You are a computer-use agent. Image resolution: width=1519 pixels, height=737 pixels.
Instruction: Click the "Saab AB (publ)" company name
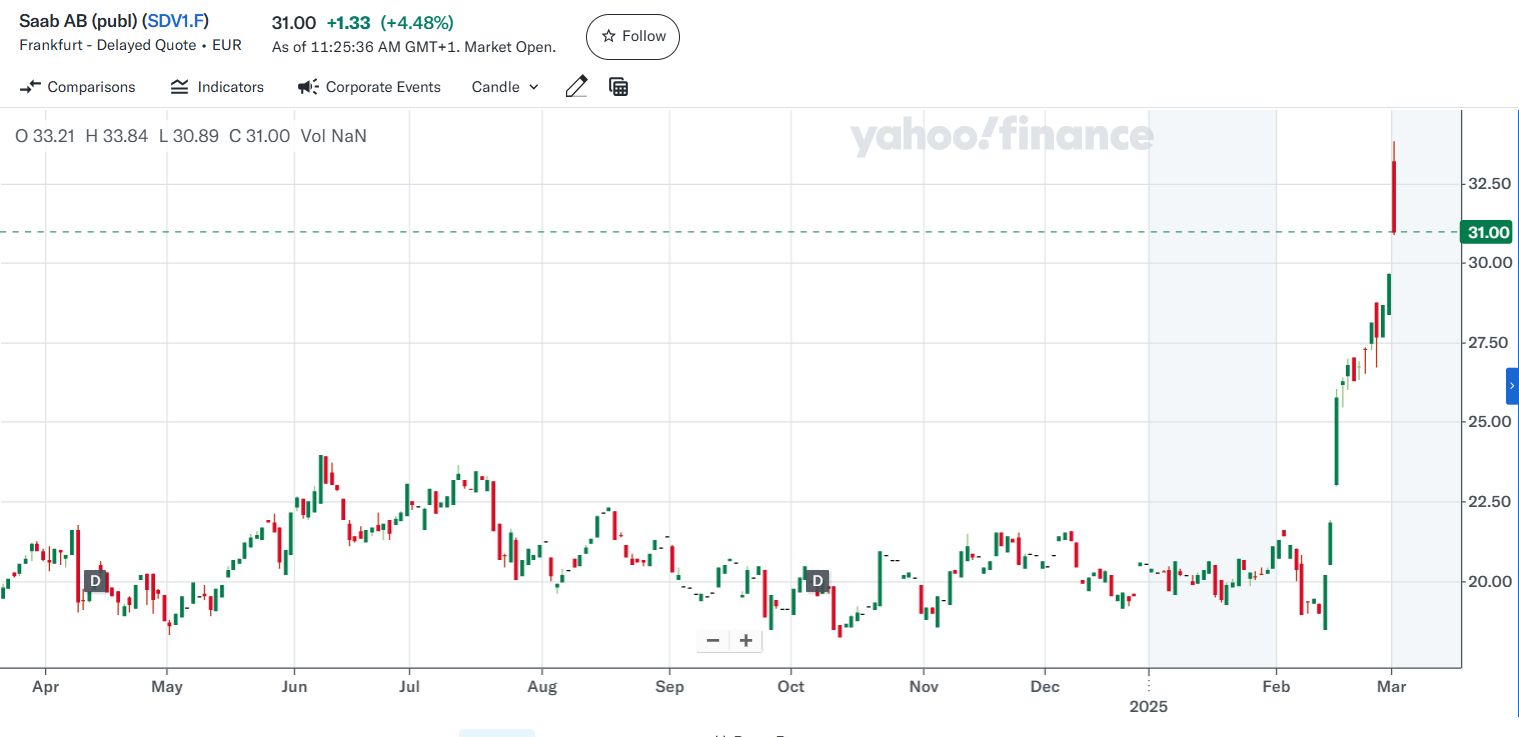[79, 21]
